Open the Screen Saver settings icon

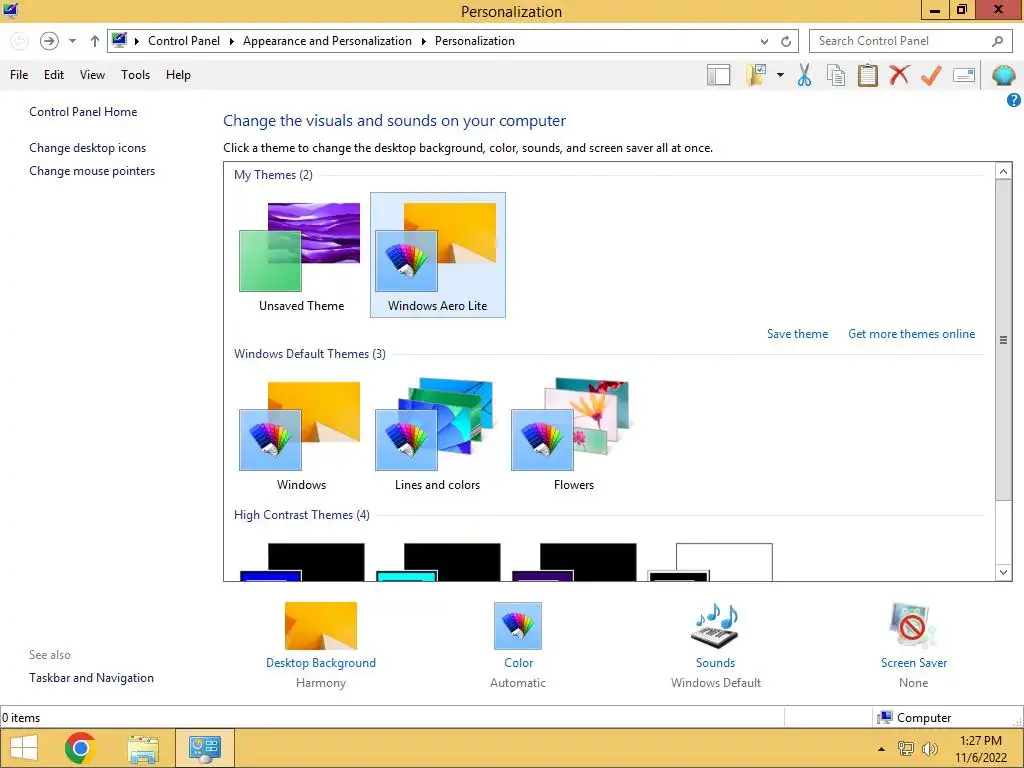[913, 626]
